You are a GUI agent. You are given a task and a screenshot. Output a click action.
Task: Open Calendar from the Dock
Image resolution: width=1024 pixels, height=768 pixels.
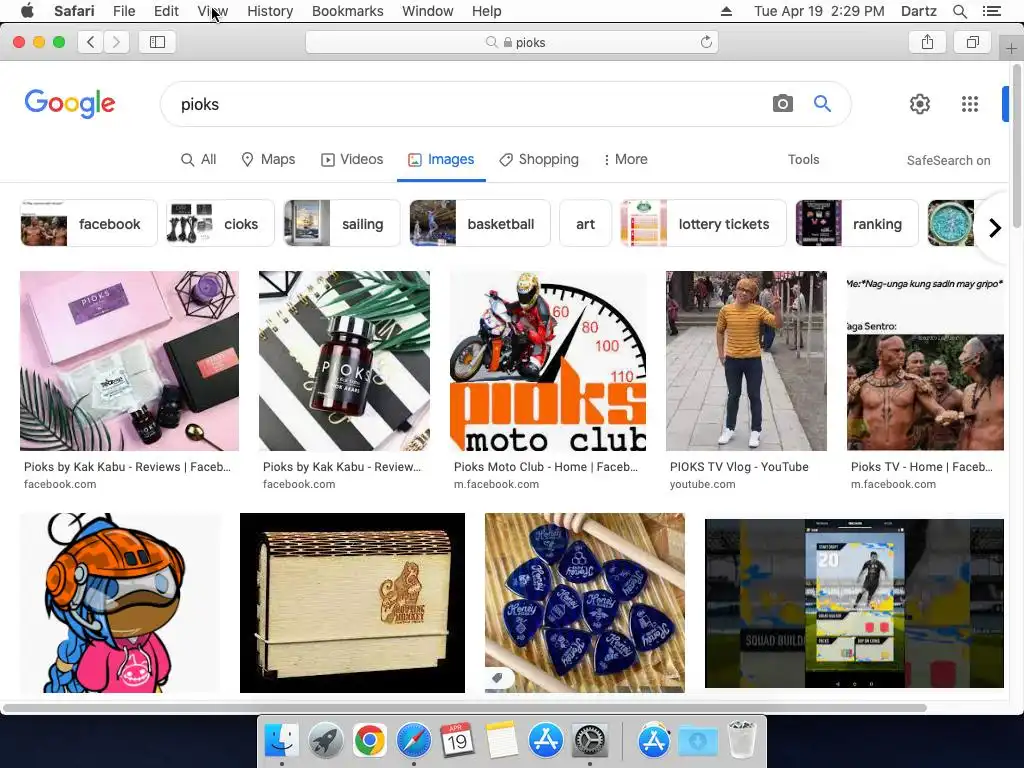click(457, 741)
